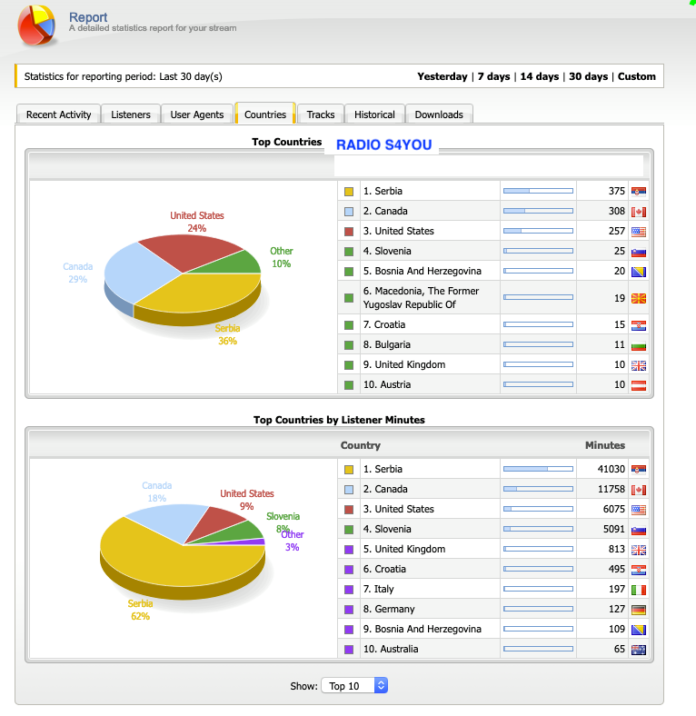Choose the 7 days reporting period
696x716 pixels.
[x=493, y=77]
